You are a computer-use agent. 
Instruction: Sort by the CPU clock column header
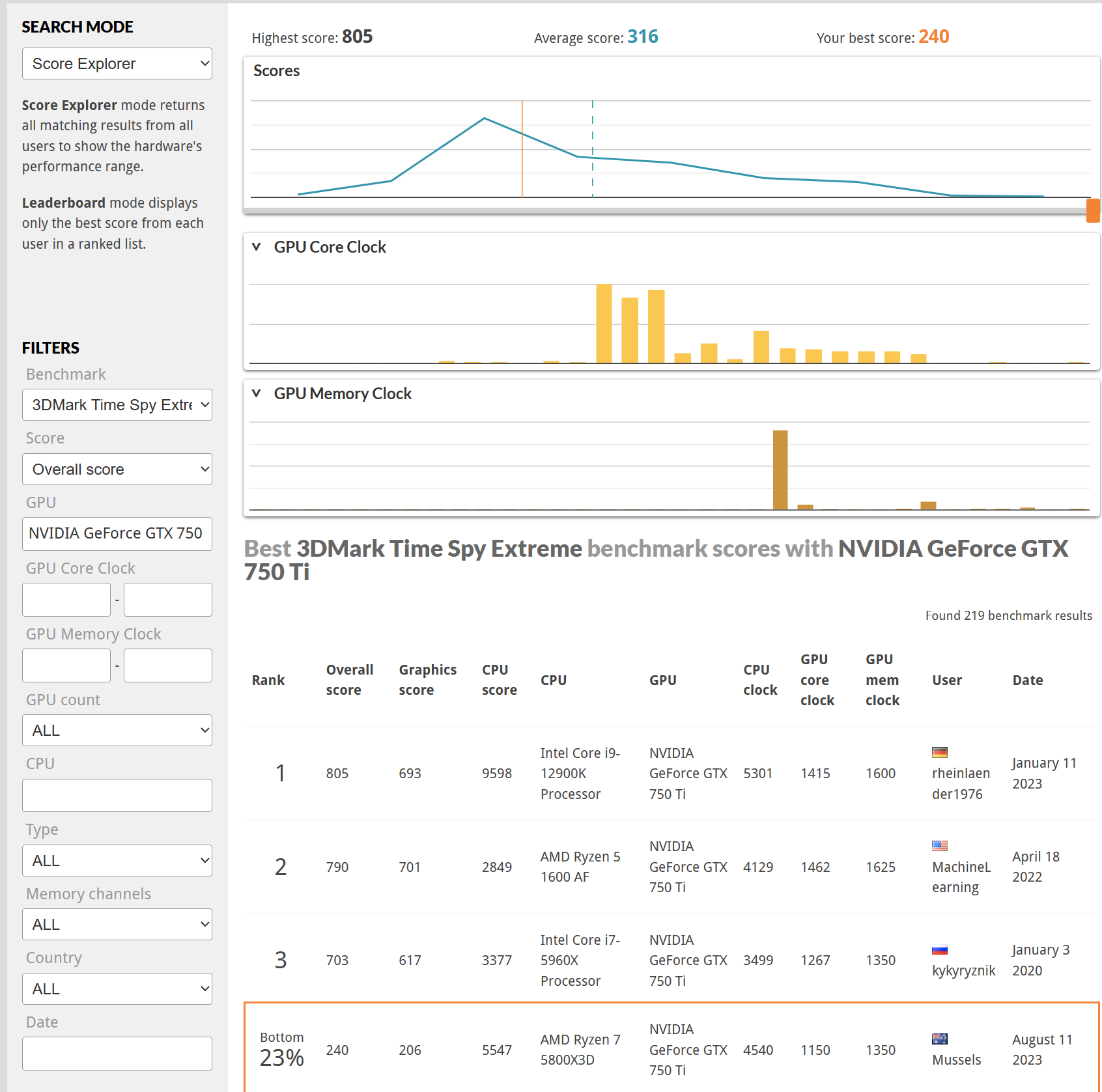tap(761, 680)
